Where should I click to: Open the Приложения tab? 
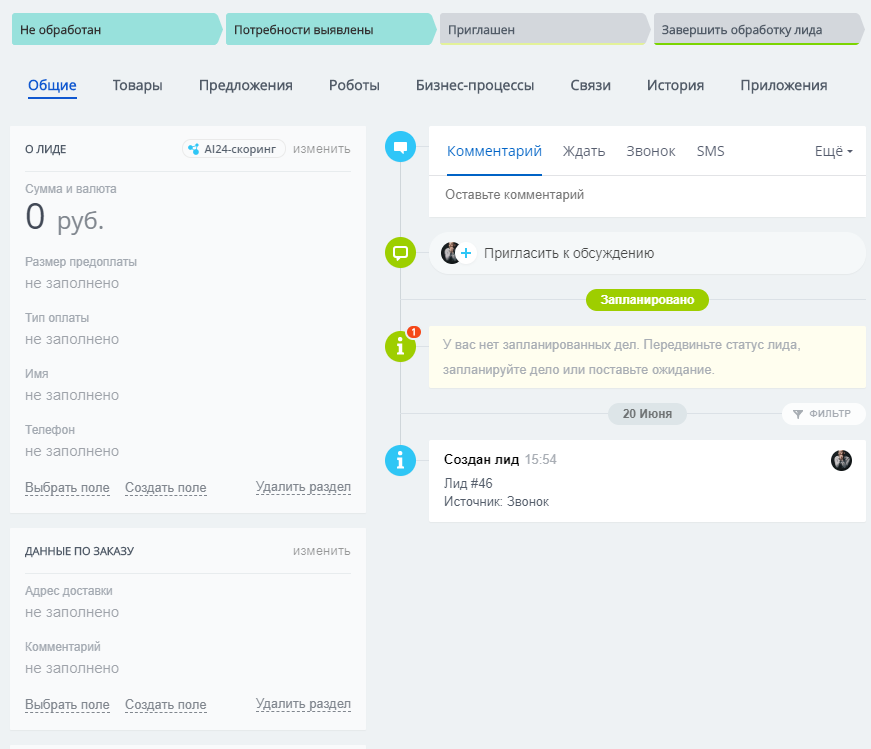(783, 86)
